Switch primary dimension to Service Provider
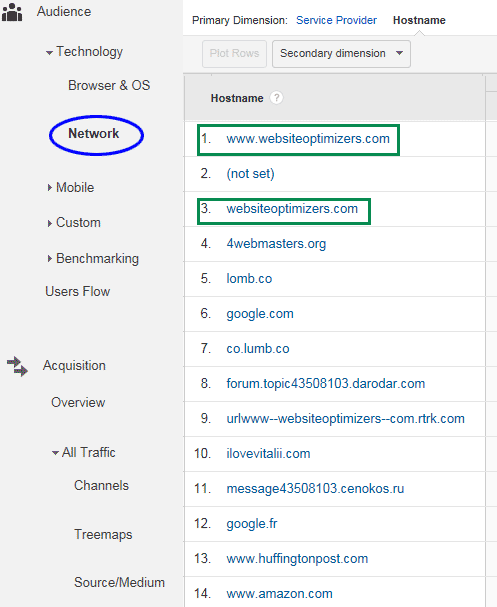The height and width of the screenshot is (607, 497). pos(336,20)
